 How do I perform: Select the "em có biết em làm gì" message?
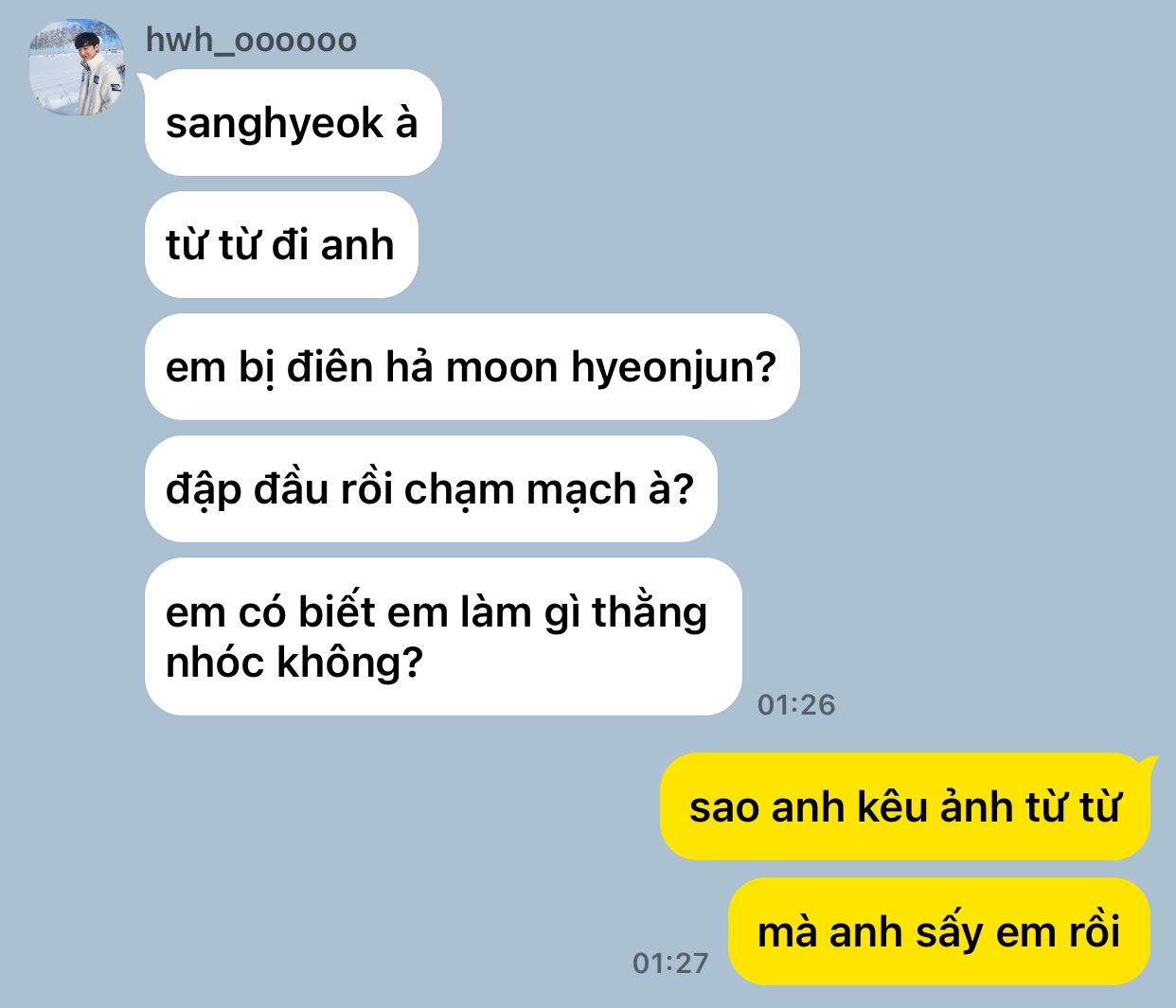coord(443,636)
